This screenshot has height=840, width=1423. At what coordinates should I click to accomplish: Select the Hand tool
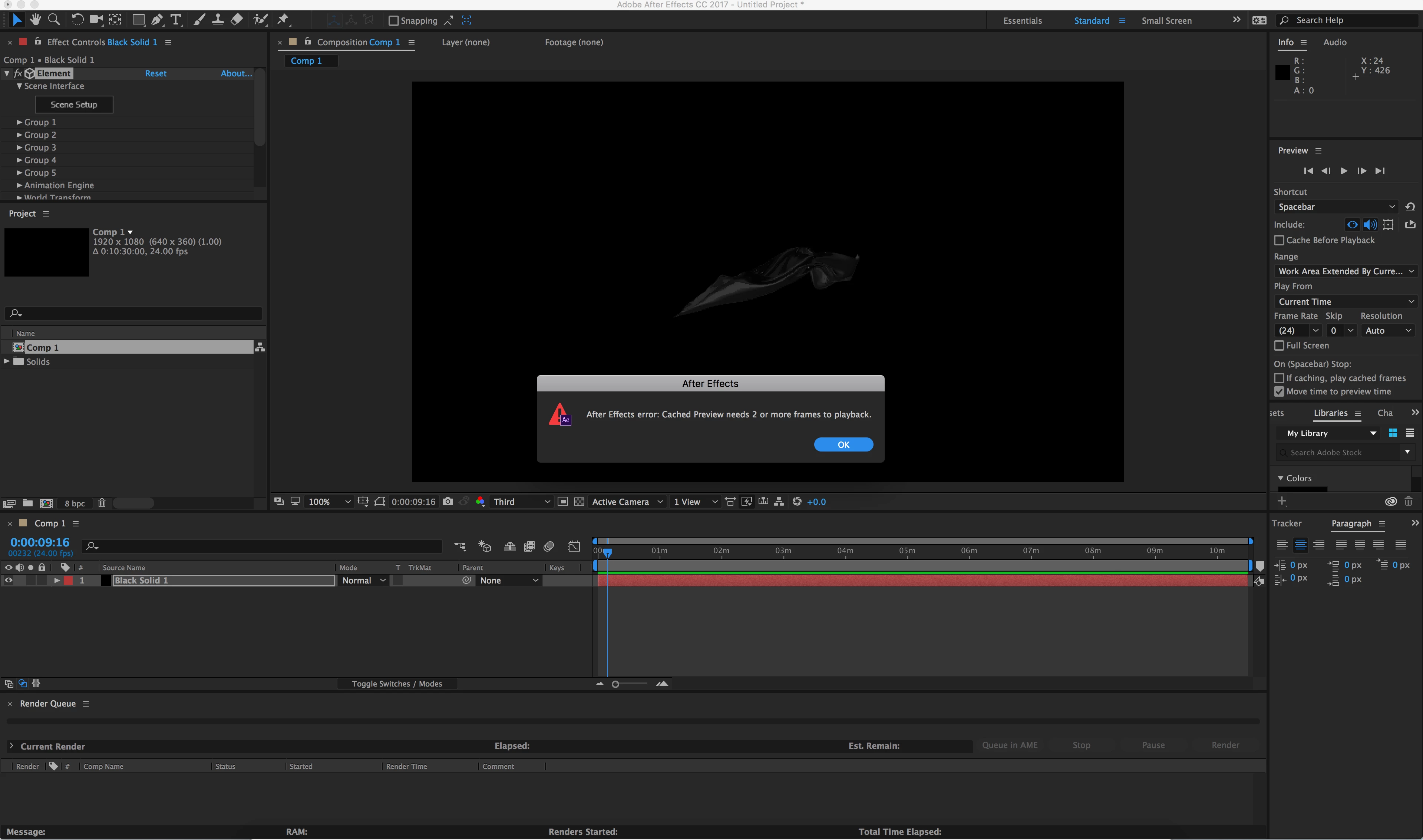(x=36, y=20)
